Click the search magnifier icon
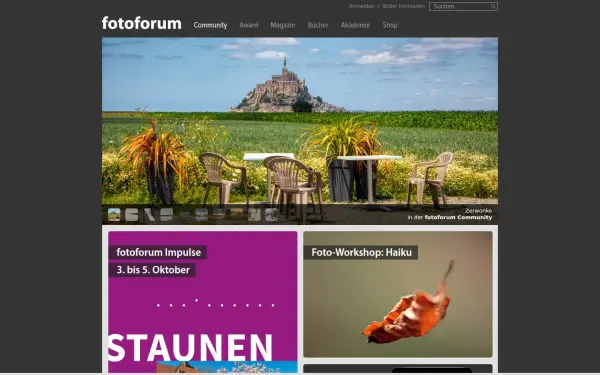 click(493, 6)
